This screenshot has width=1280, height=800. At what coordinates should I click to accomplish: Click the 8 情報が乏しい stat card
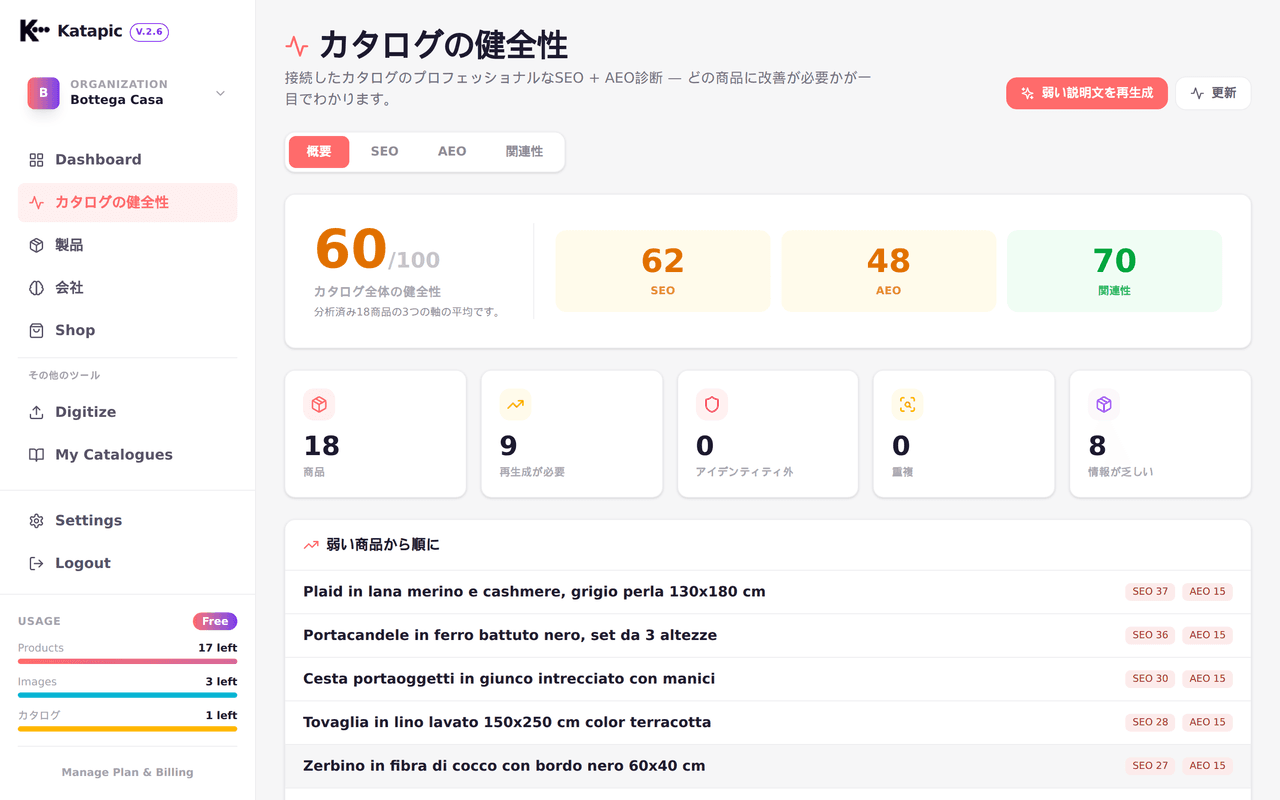[1160, 434]
